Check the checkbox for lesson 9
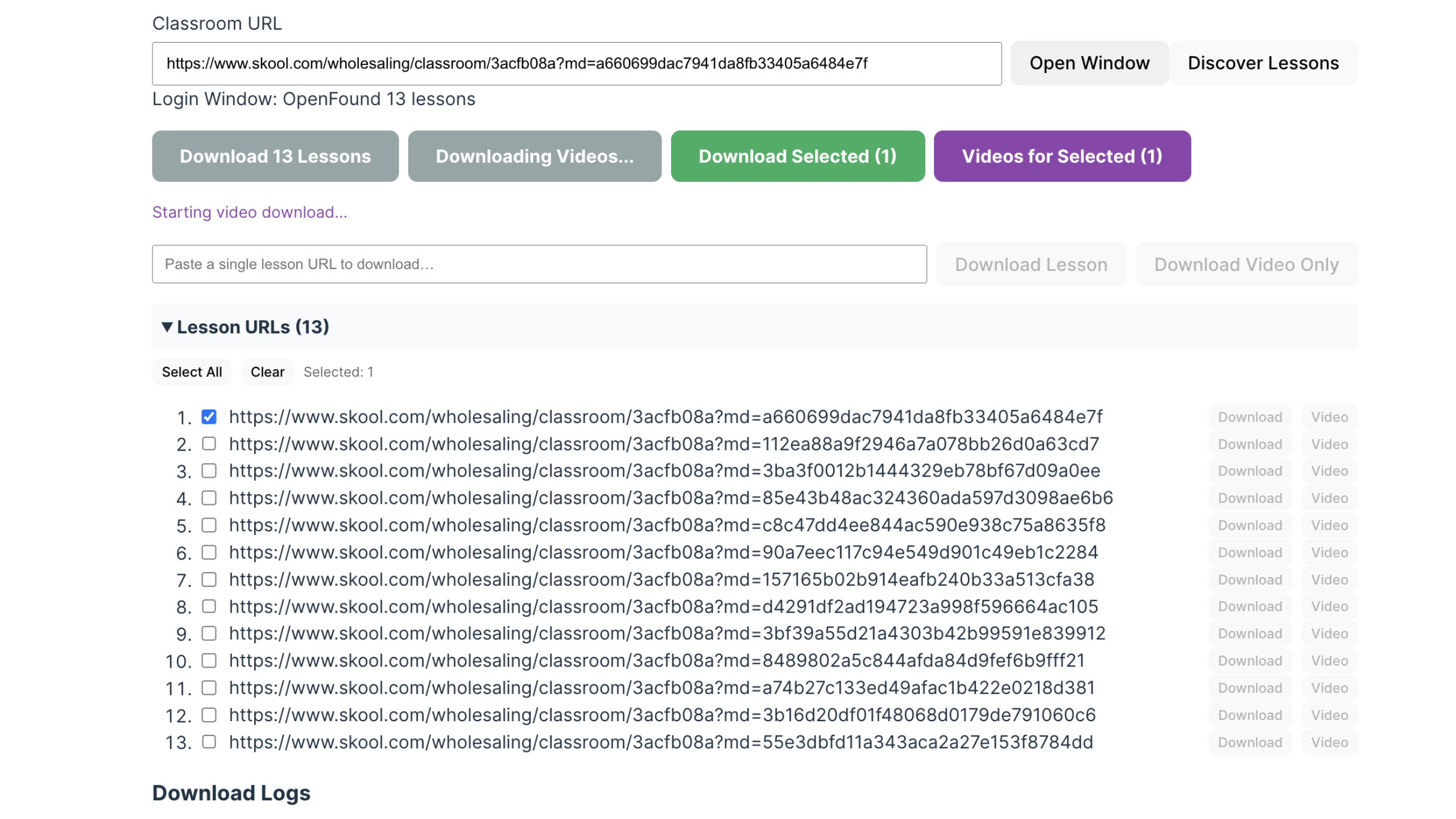 (x=209, y=634)
